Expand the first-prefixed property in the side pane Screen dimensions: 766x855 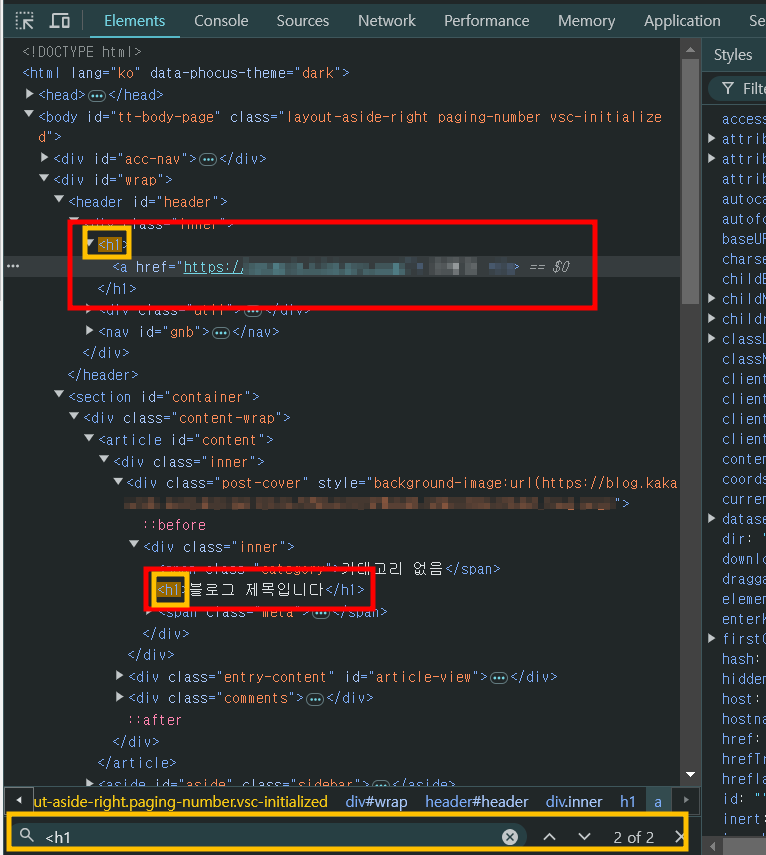pyautogui.click(x=712, y=638)
